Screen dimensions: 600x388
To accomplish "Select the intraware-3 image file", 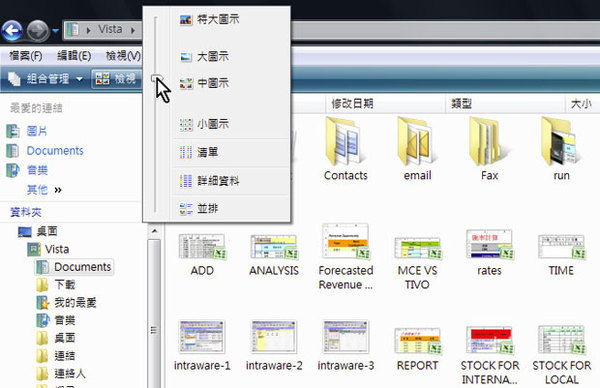I will tap(346, 346).
